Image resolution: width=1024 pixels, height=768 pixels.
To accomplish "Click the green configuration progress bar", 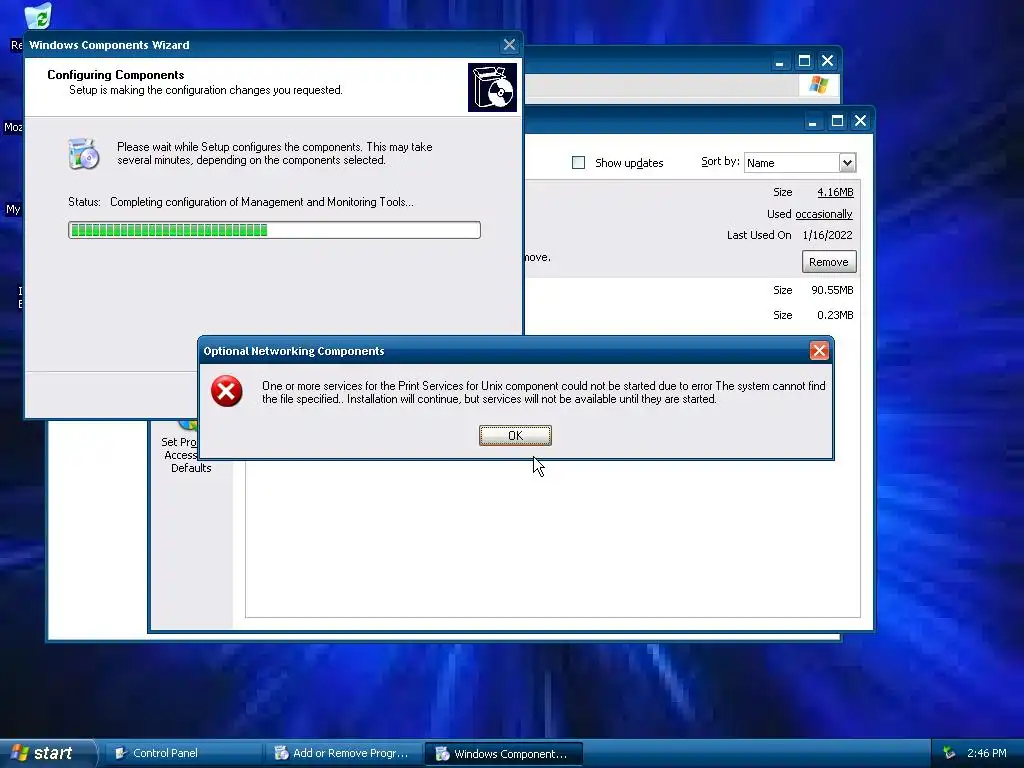I will [274, 230].
